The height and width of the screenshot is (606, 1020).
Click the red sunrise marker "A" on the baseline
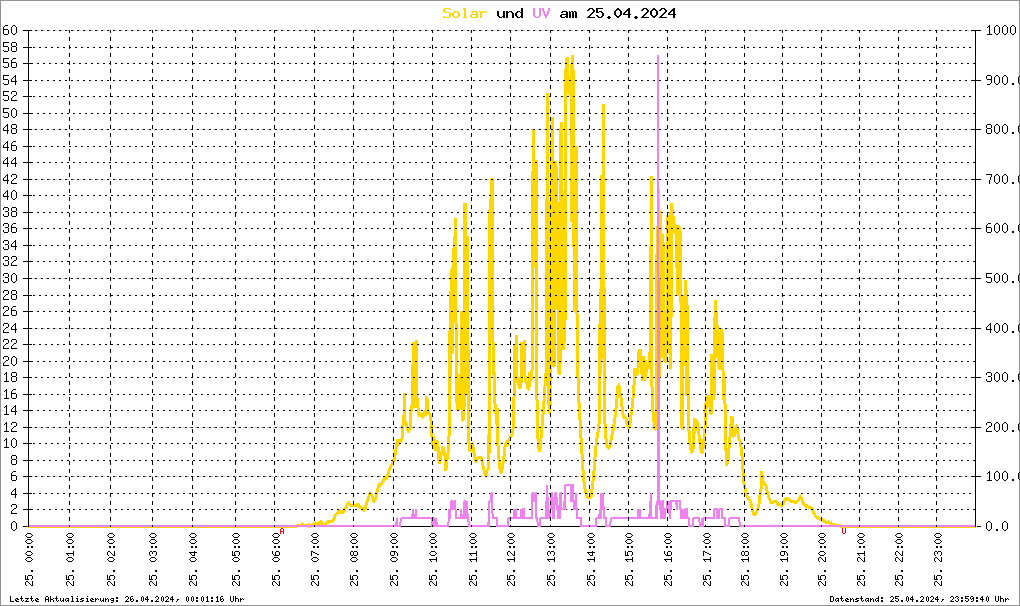click(x=282, y=531)
